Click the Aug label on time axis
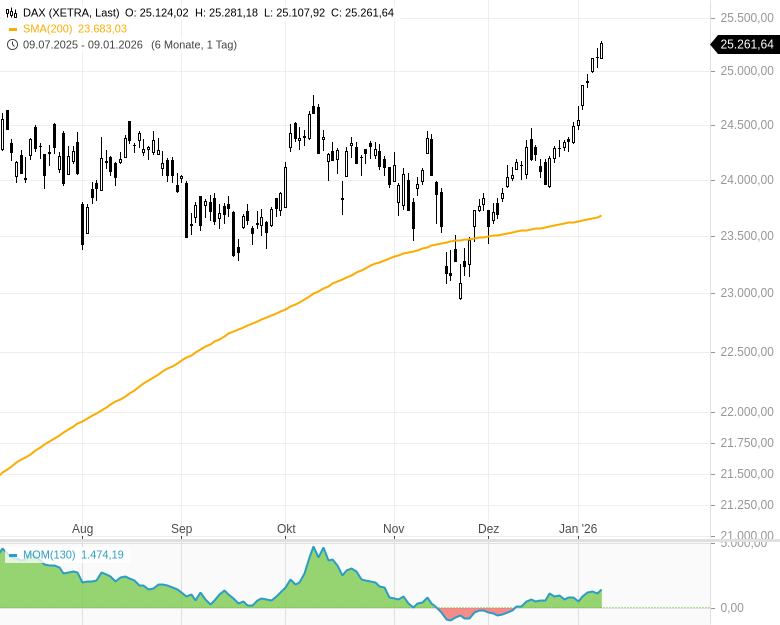Screen dimensions: 780x625 click(83, 528)
